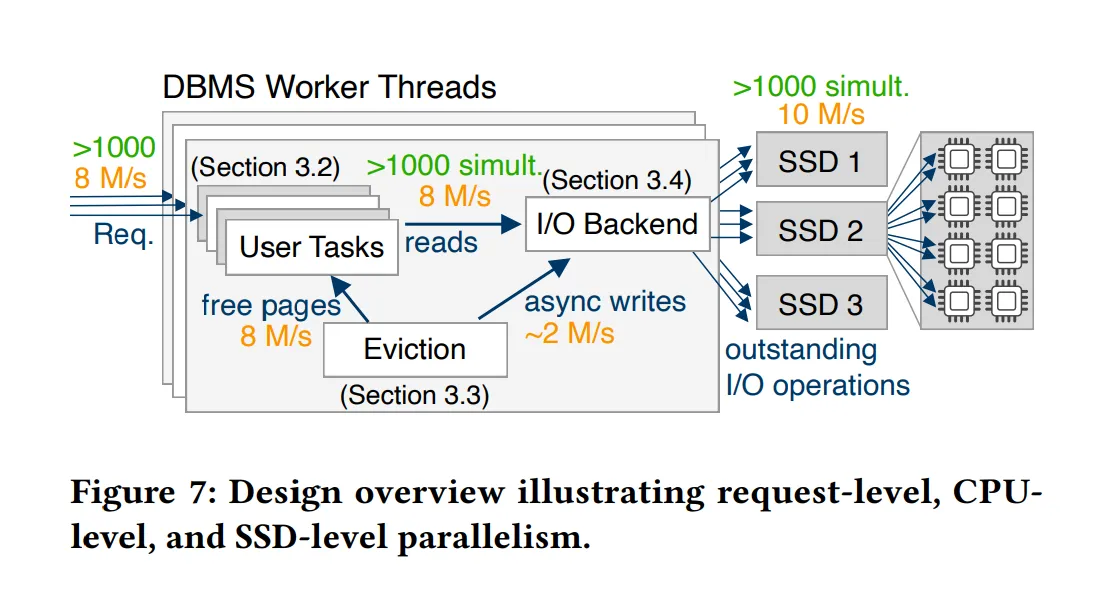Click the 'free pages' label
This screenshot has width=1099, height=610.
(271, 306)
